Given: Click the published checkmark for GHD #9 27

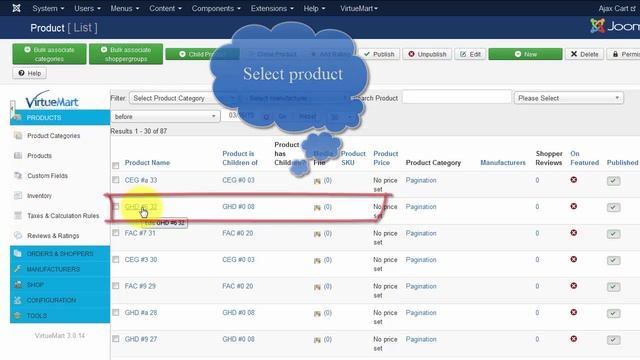Looking at the screenshot, I should point(613,340).
